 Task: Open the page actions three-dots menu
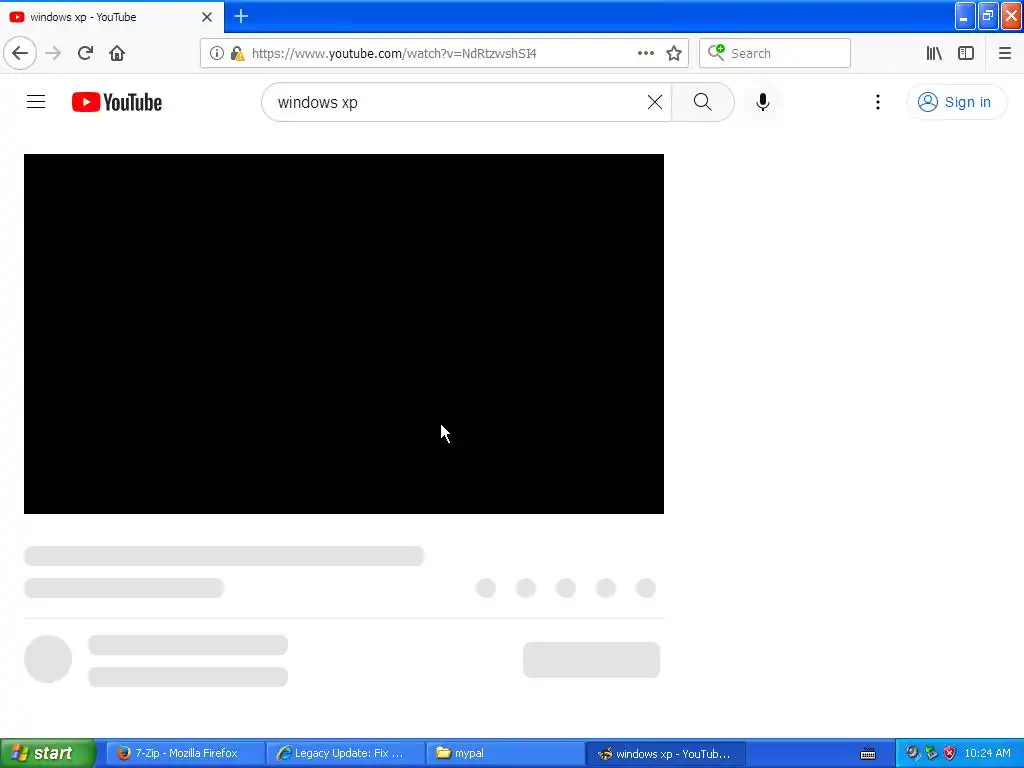645,53
